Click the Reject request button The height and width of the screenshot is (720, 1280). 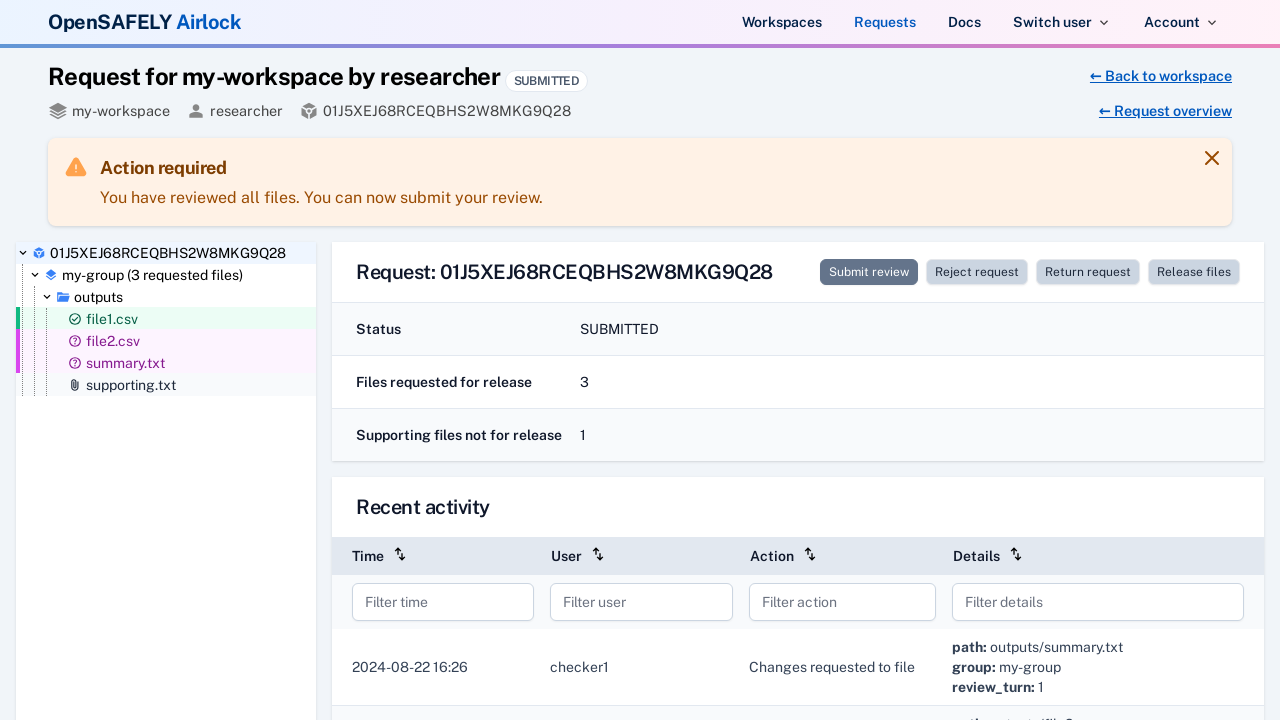977,272
